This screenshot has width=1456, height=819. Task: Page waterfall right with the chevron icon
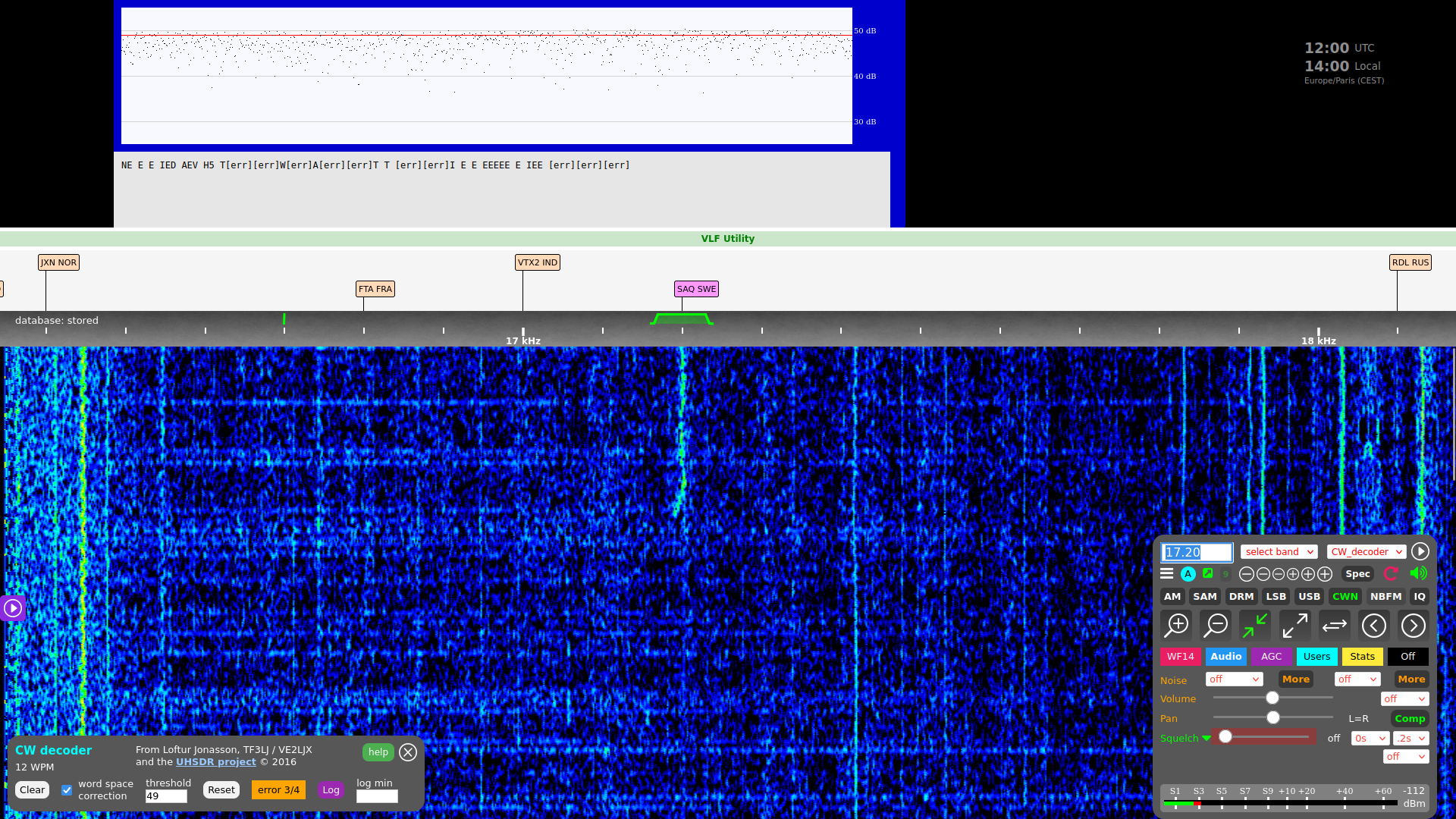tap(1413, 626)
